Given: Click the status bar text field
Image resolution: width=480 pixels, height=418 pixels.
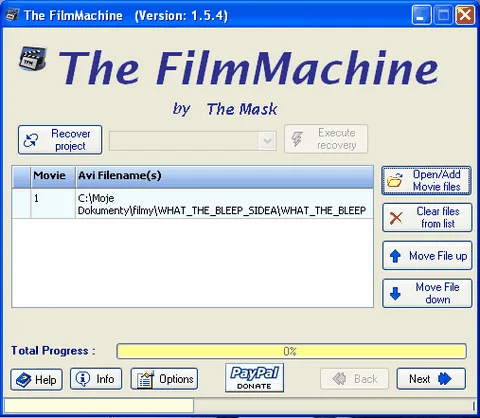Looking at the screenshot, I should pyautogui.click(x=99, y=406).
